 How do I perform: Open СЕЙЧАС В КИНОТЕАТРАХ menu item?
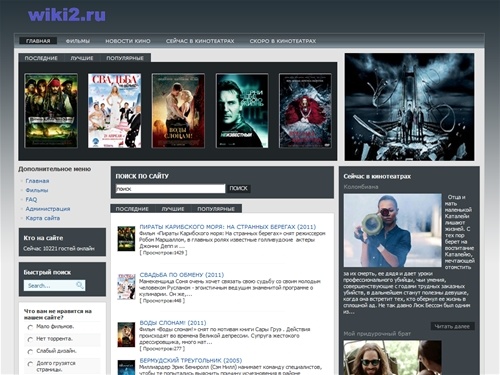(200, 41)
